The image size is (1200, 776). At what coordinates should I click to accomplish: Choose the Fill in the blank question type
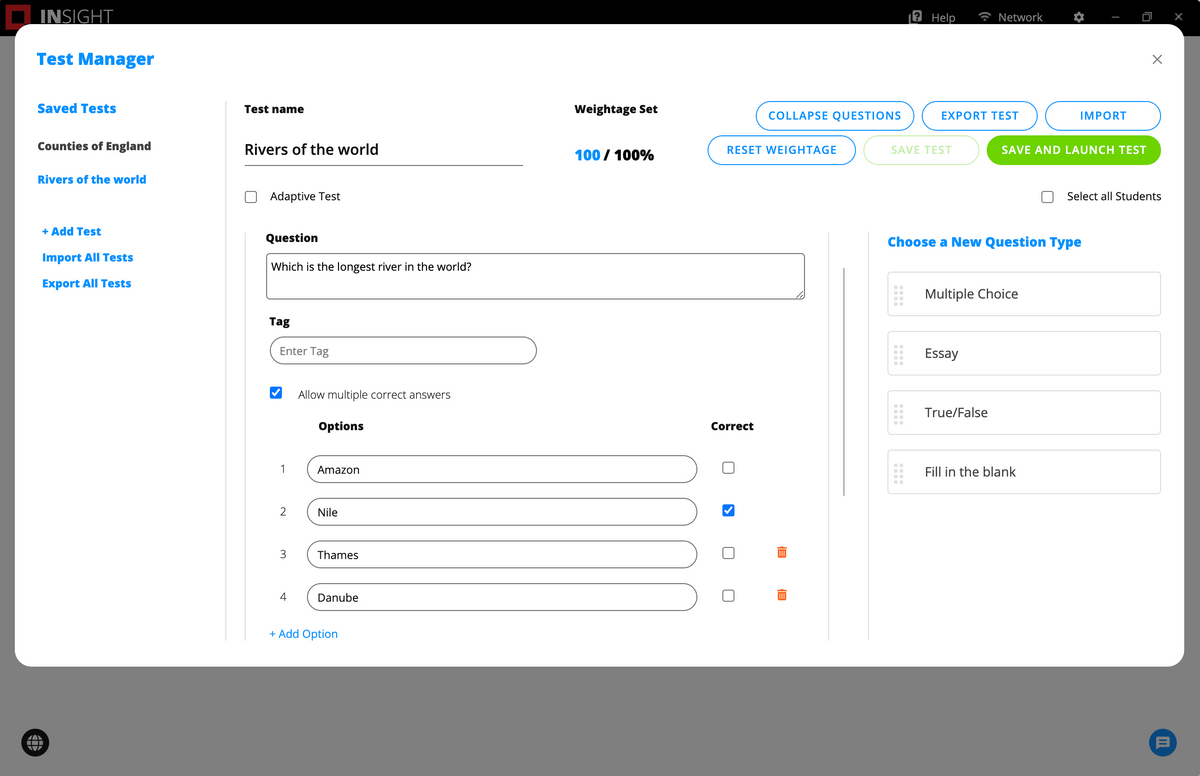[x=1024, y=472]
